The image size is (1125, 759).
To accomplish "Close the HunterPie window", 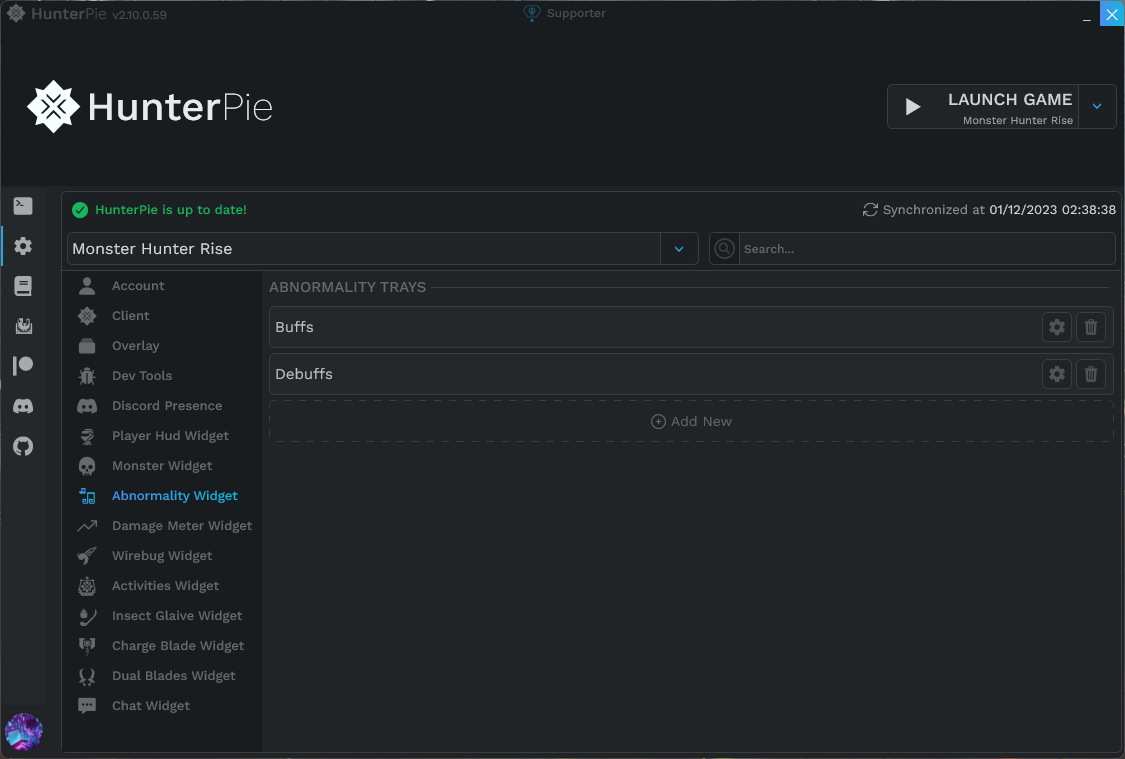I will point(1111,14).
